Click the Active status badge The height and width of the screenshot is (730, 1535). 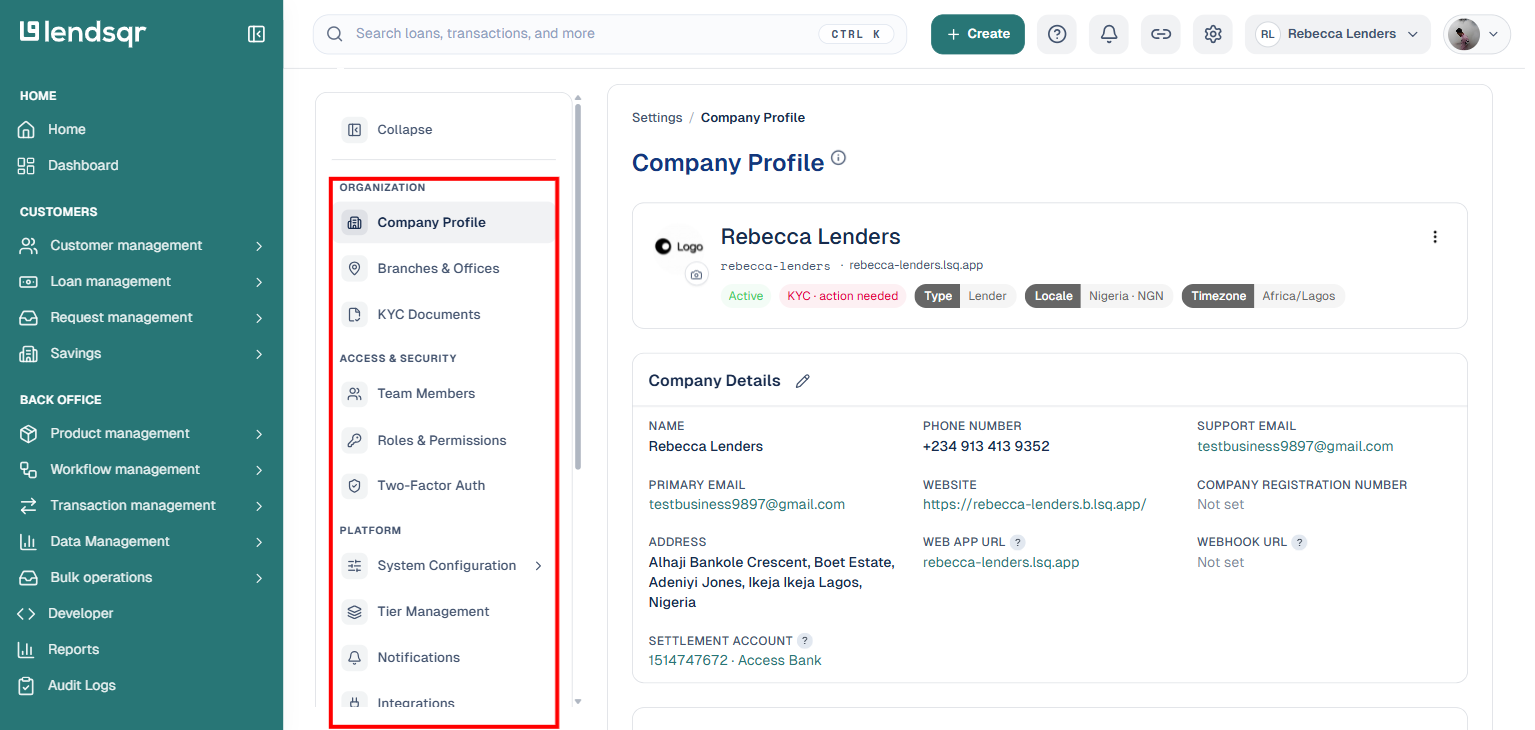[746, 296]
